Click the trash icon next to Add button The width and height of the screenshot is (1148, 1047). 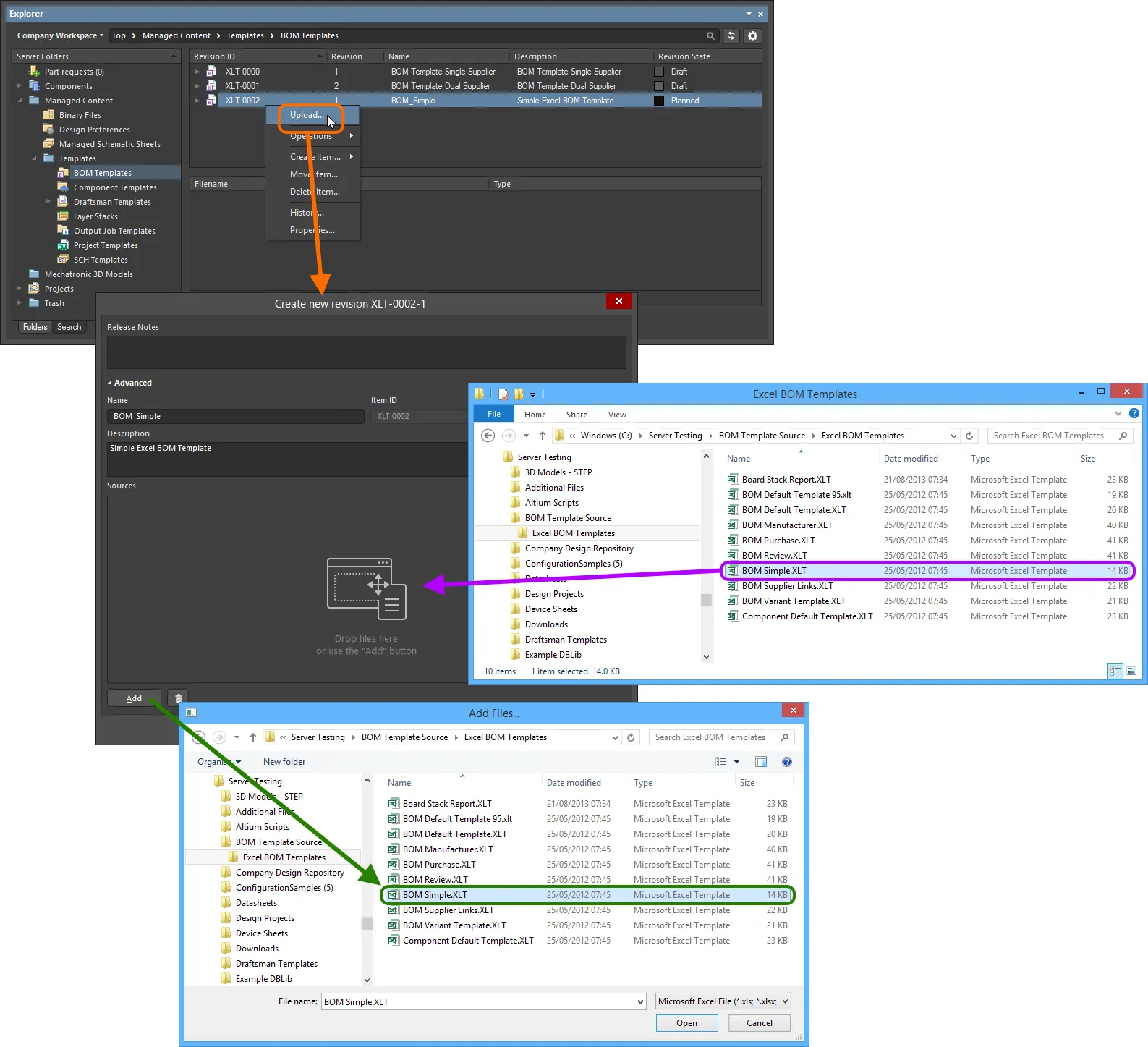click(178, 698)
